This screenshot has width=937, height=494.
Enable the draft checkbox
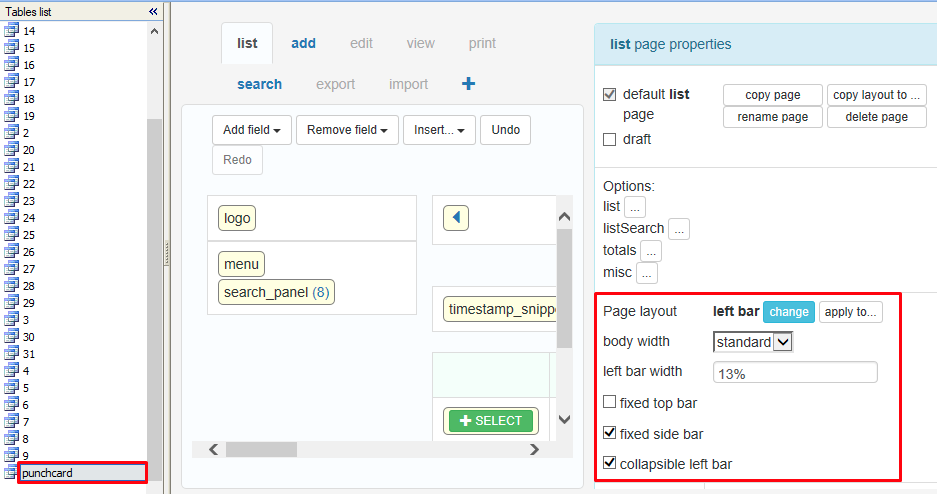click(x=610, y=140)
